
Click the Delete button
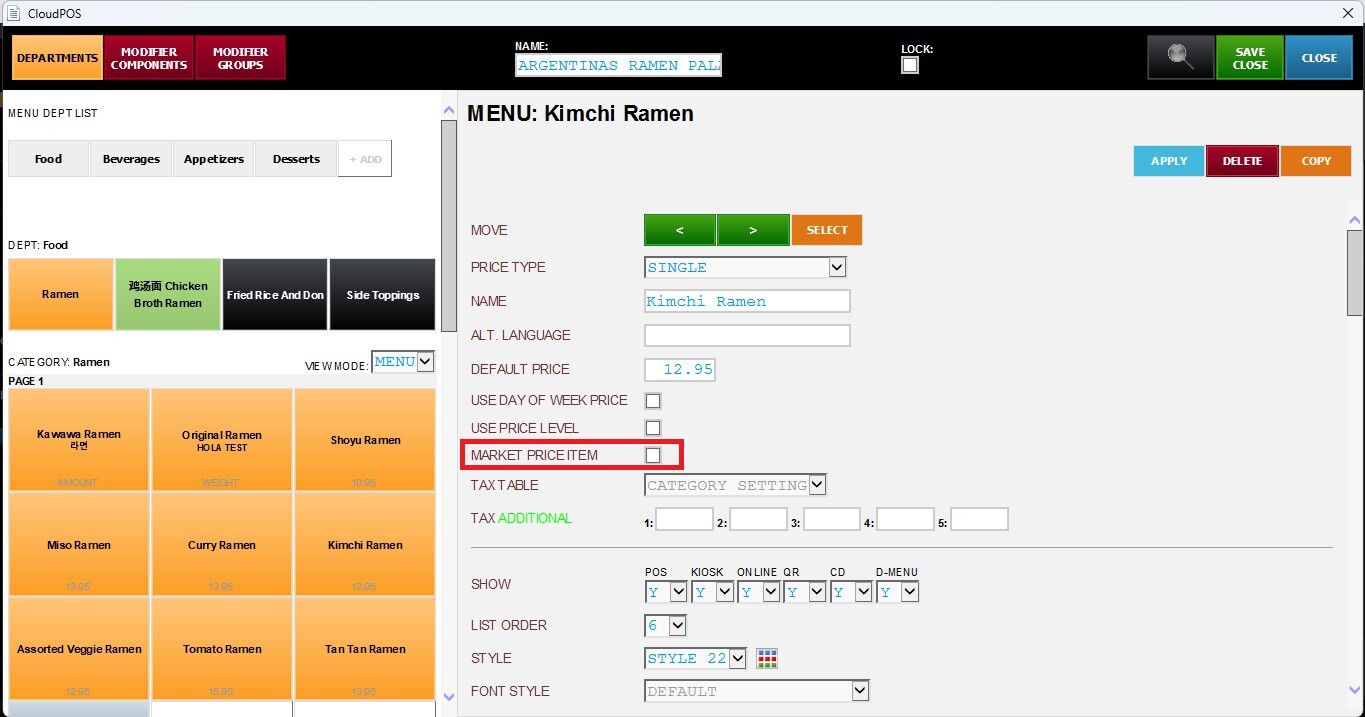(x=1242, y=161)
